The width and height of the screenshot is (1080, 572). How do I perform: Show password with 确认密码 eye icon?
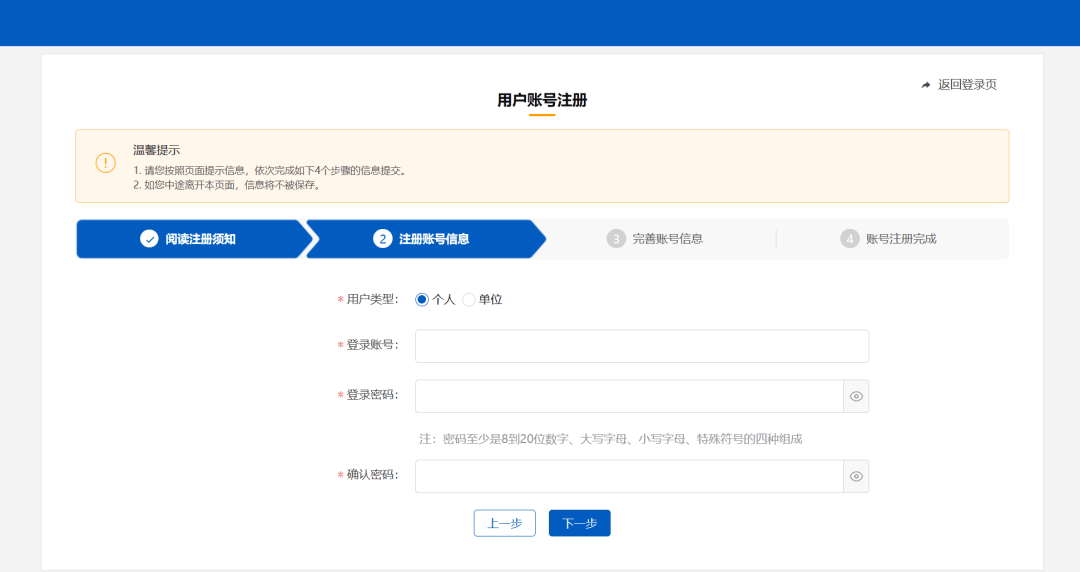click(856, 476)
